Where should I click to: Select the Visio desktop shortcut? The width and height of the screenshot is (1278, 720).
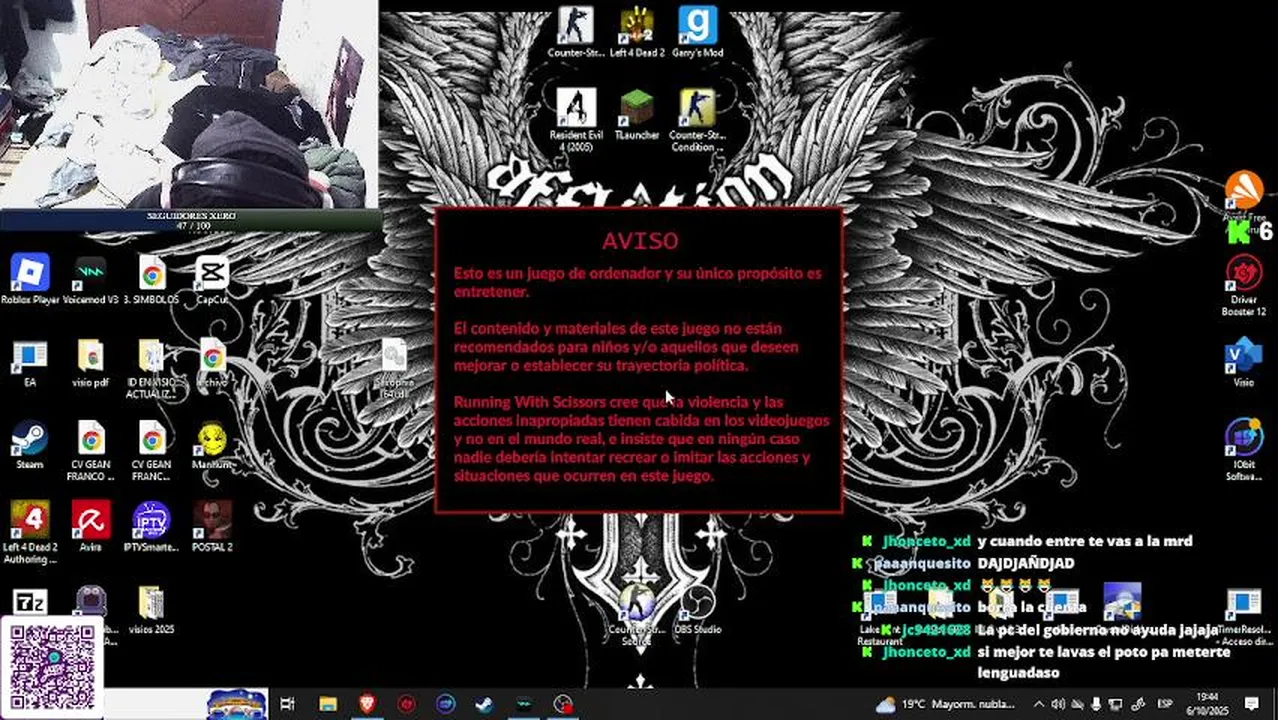click(x=1244, y=363)
